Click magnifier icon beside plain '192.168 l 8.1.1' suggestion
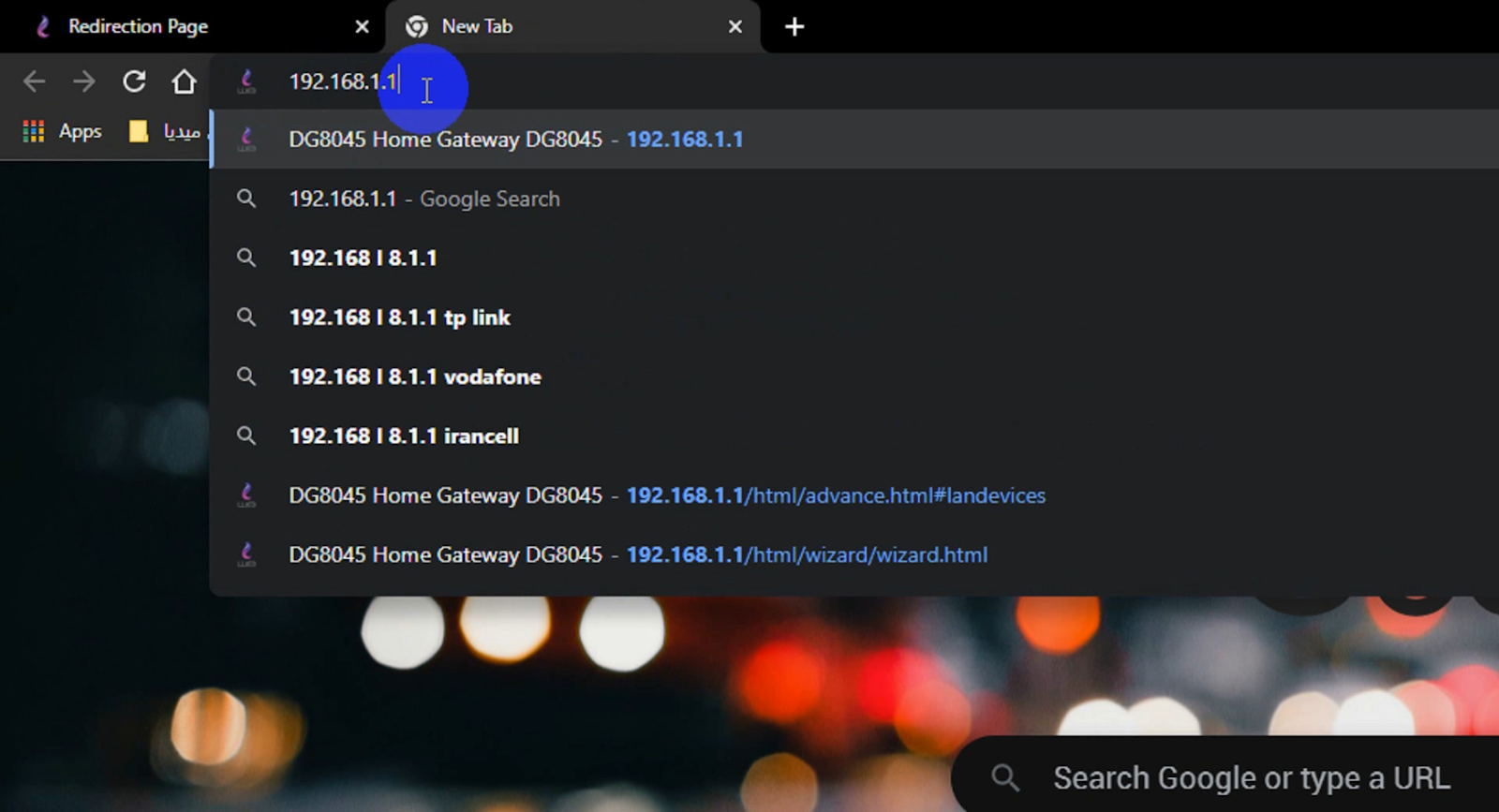This screenshot has width=1499, height=812. point(245,258)
